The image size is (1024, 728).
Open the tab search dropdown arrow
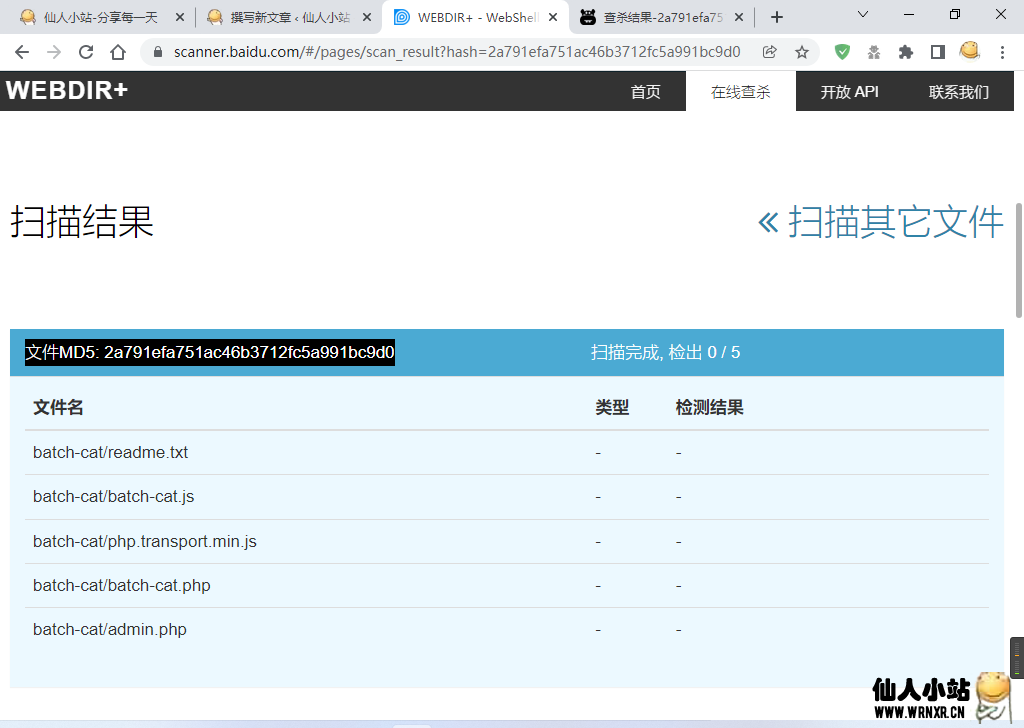click(x=863, y=14)
